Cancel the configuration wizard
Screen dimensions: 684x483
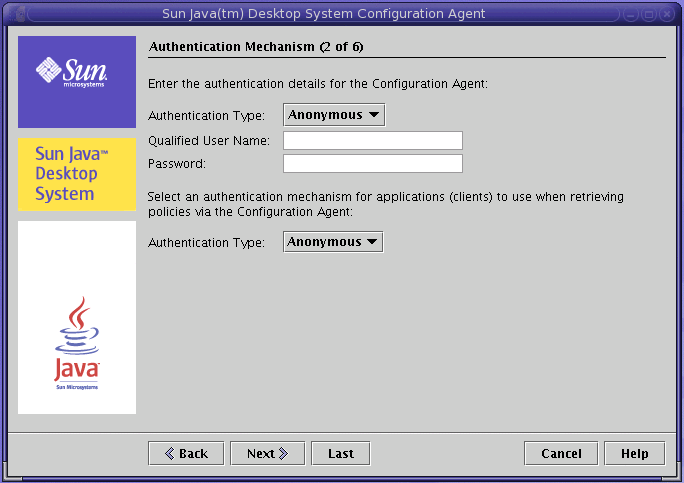561,454
